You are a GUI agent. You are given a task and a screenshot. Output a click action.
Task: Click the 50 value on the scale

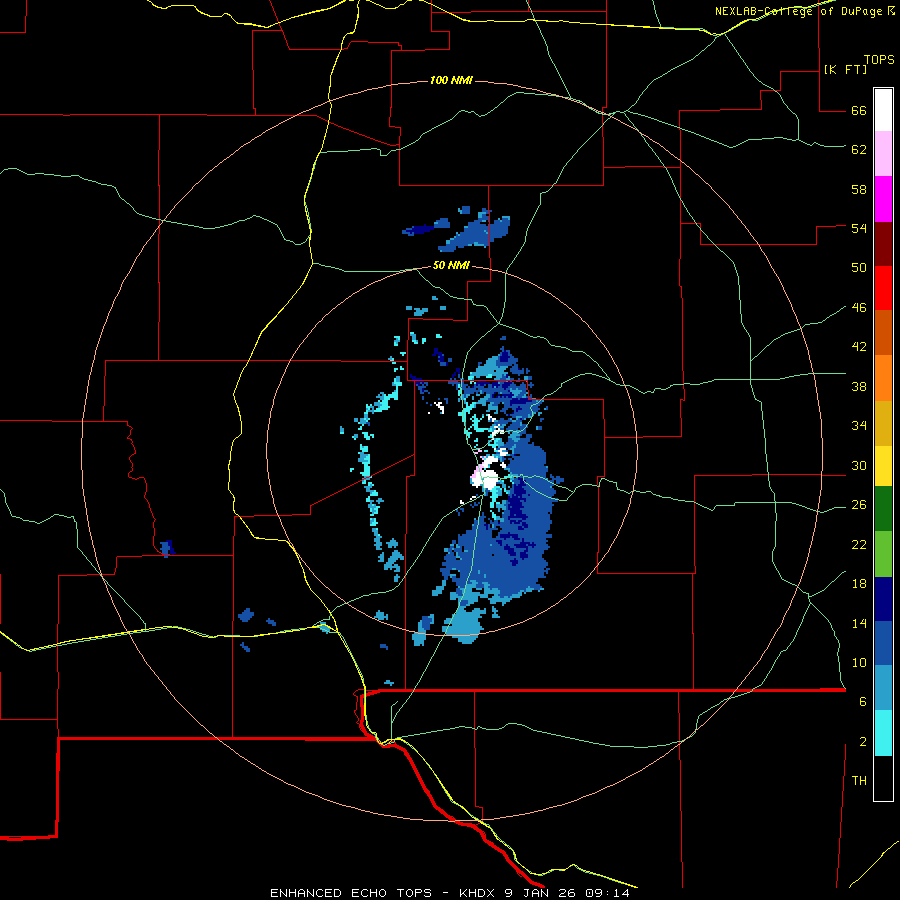tap(859, 267)
